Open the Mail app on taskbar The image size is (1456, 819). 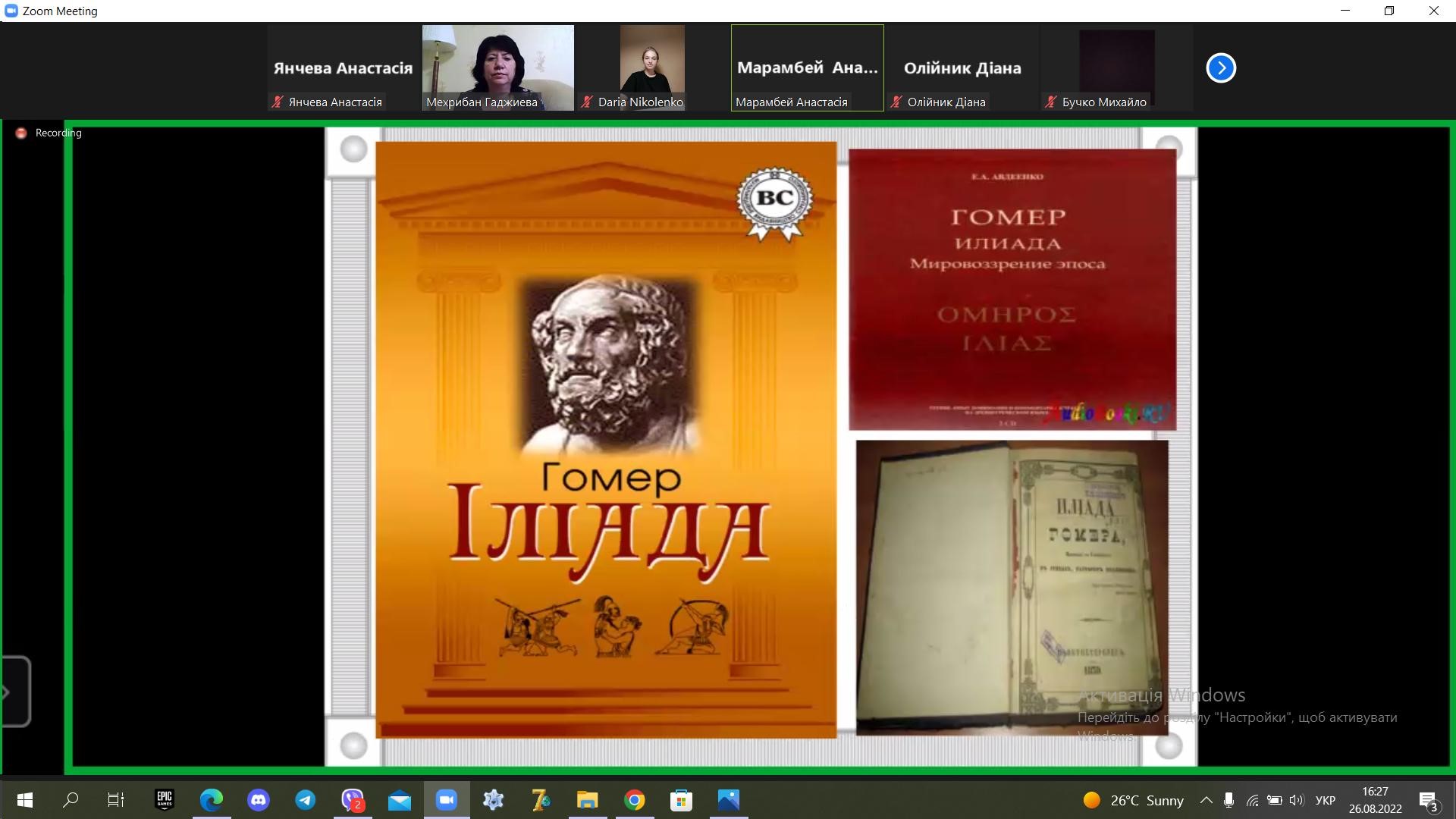tap(400, 799)
